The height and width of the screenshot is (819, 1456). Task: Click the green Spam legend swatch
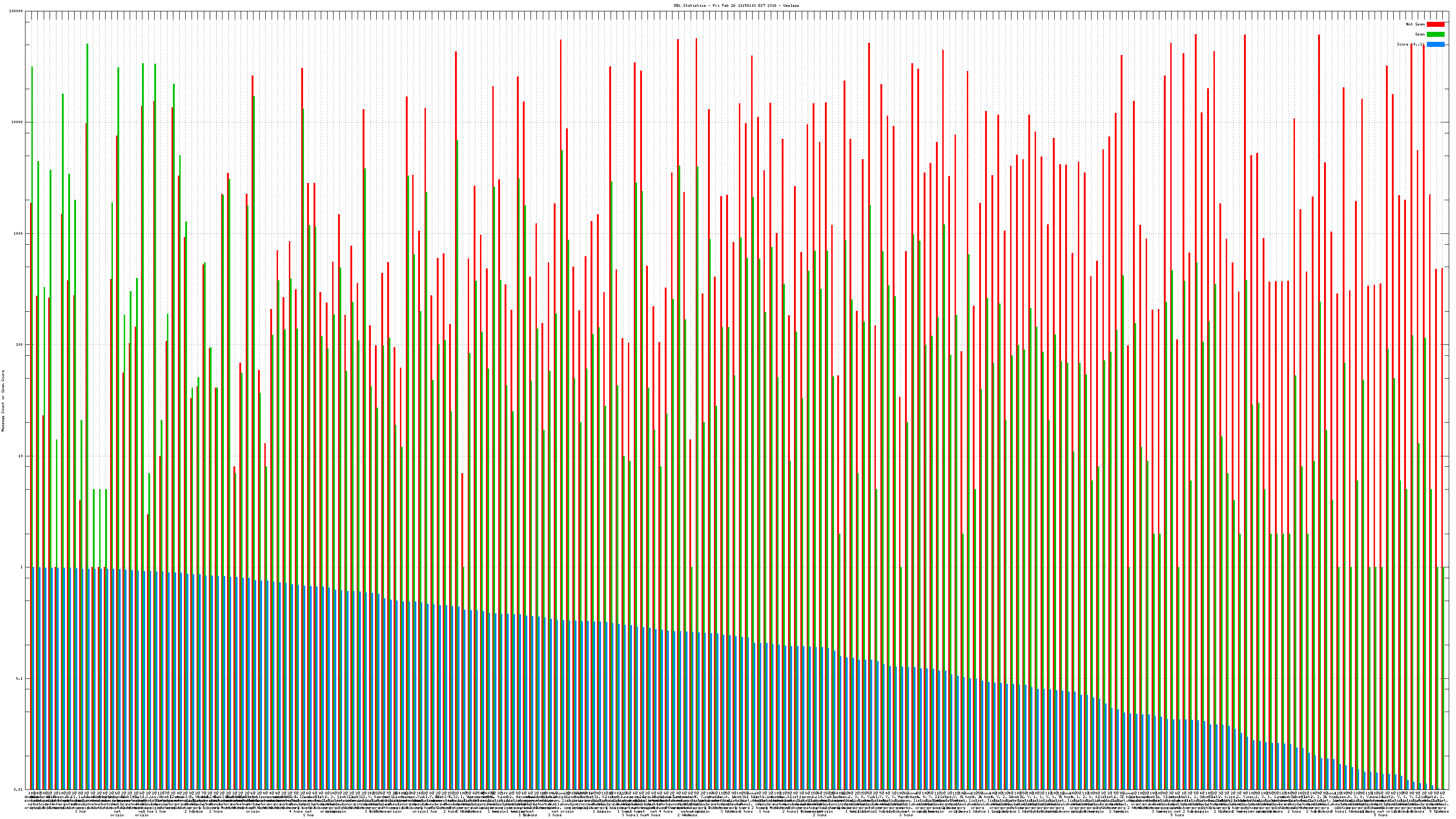(x=1435, y=35)
